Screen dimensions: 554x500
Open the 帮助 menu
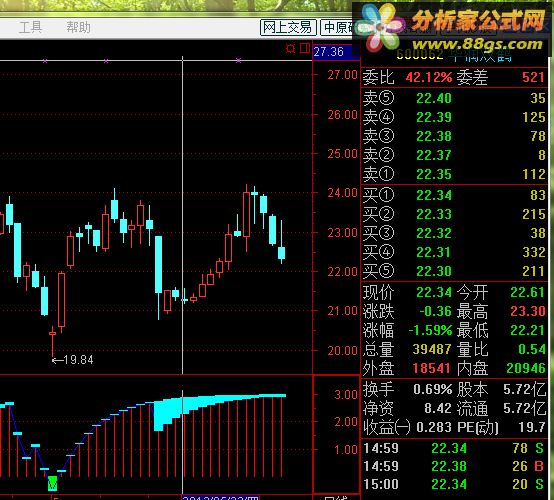click(x=78, y=27)
